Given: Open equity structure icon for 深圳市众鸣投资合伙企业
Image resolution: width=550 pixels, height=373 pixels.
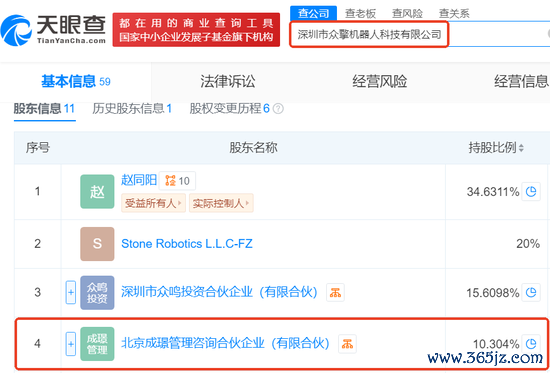Looking at the screenshot, I should click(335, 292).
